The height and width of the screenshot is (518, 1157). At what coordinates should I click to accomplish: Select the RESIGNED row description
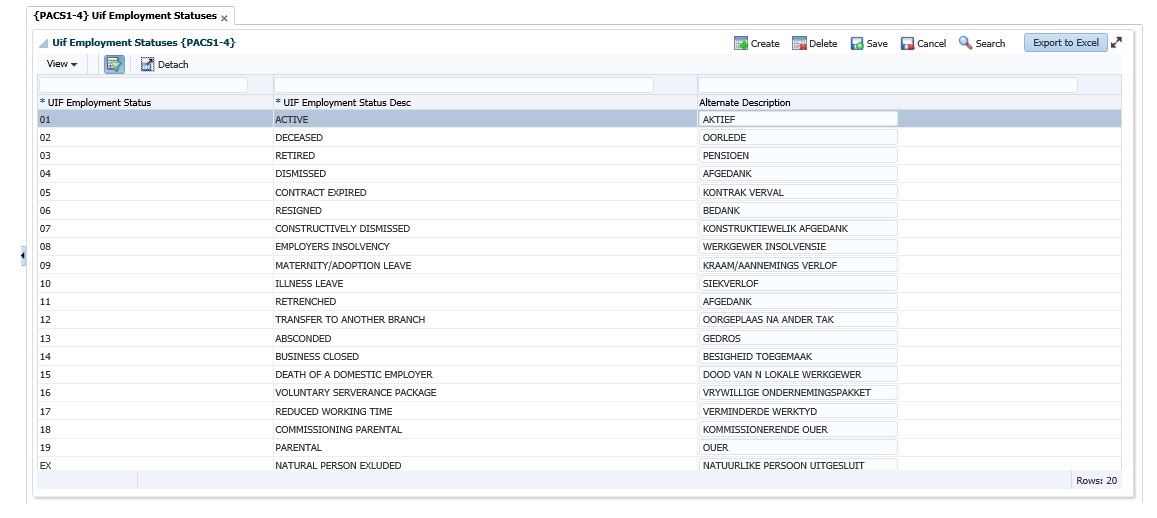tap(485, 210)
